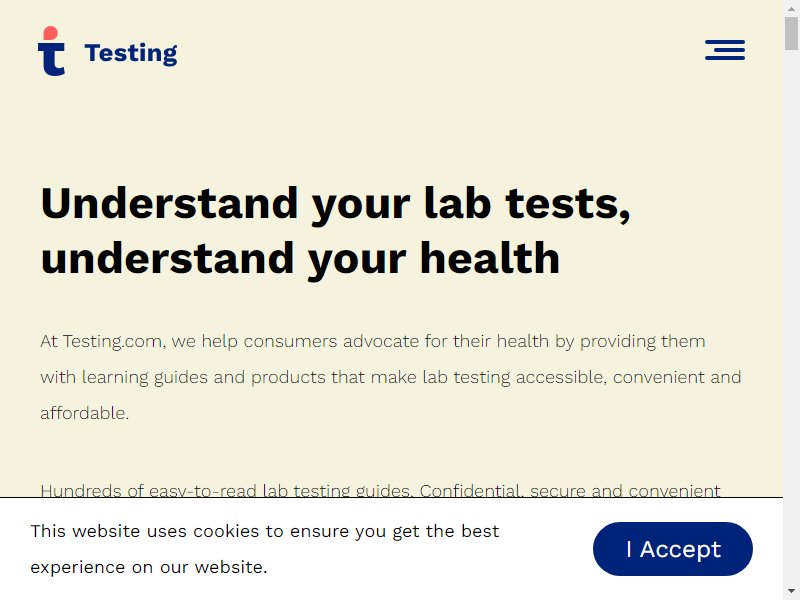The image size is (800, 600).
Task: Click the 'Understand your lab tests,' headline line
Action: click(x=335, y=204)
